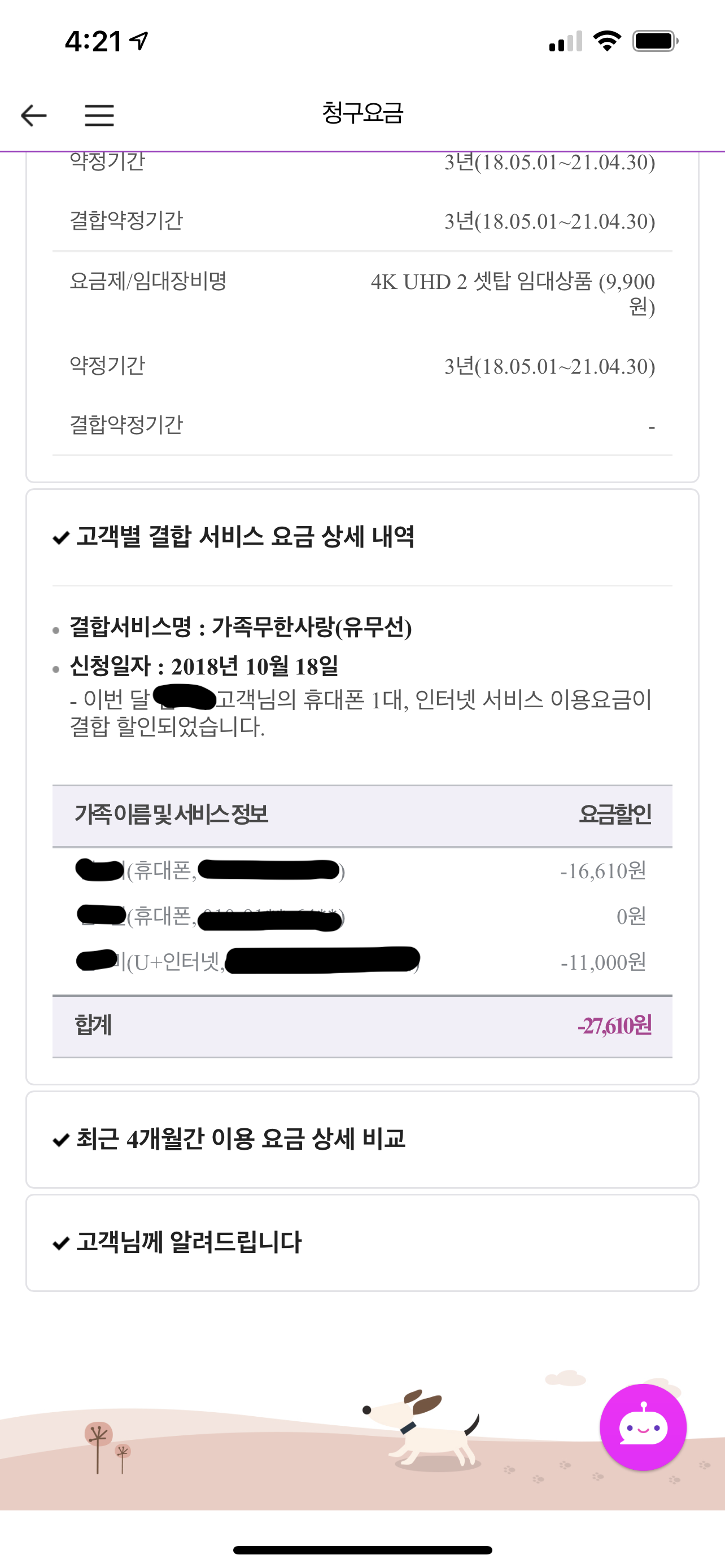
Task: Tap the 가족이름 및 서비스정보 column header
Action: [x=172, y=815]
